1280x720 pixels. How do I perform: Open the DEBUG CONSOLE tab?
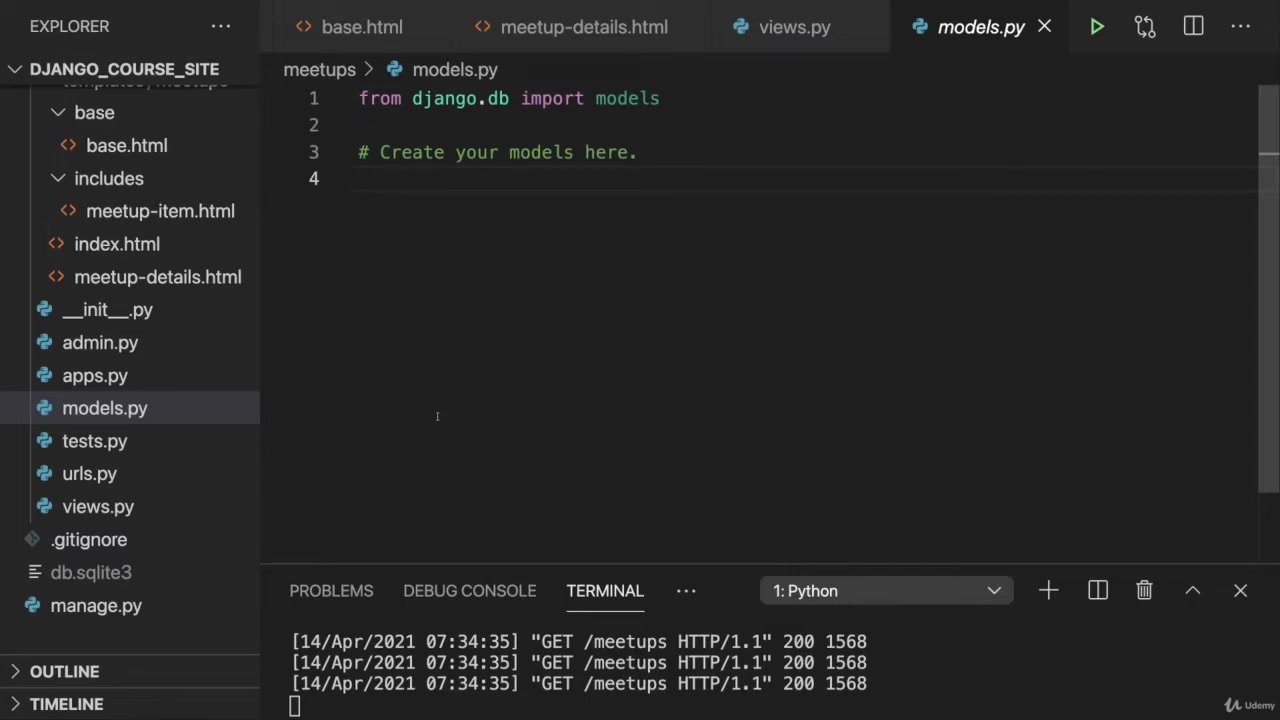(469, 591)
